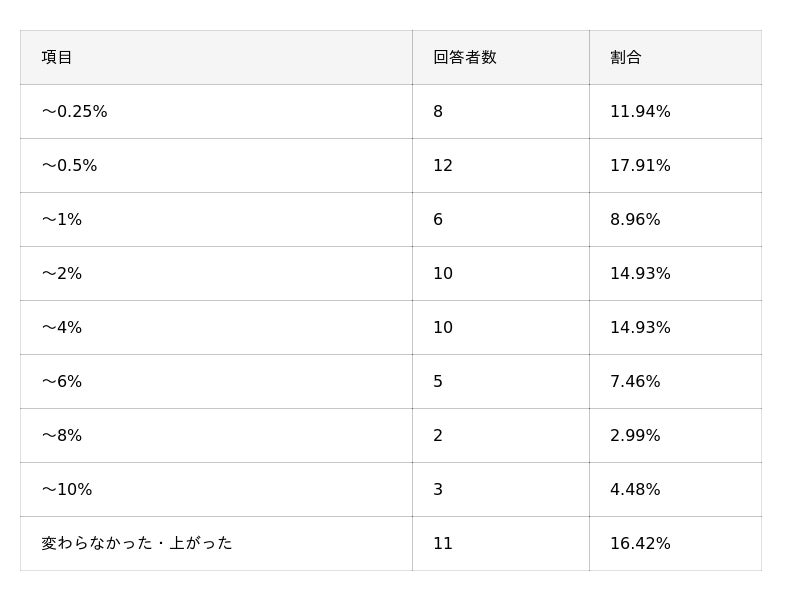800x601 pixels.
Task: Click the 〜2% item cell
Action: pyautogui.click(x=61, y=274)
